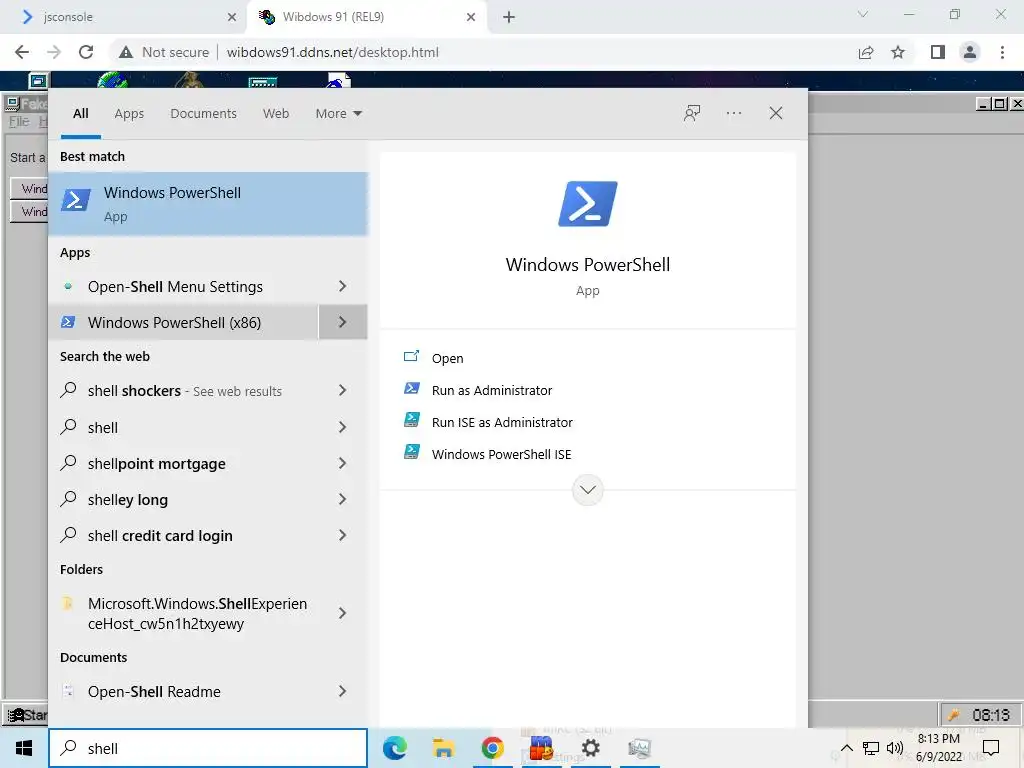Open File Explorer from the taskbar
1024x768 pixels.
point(443,748)
